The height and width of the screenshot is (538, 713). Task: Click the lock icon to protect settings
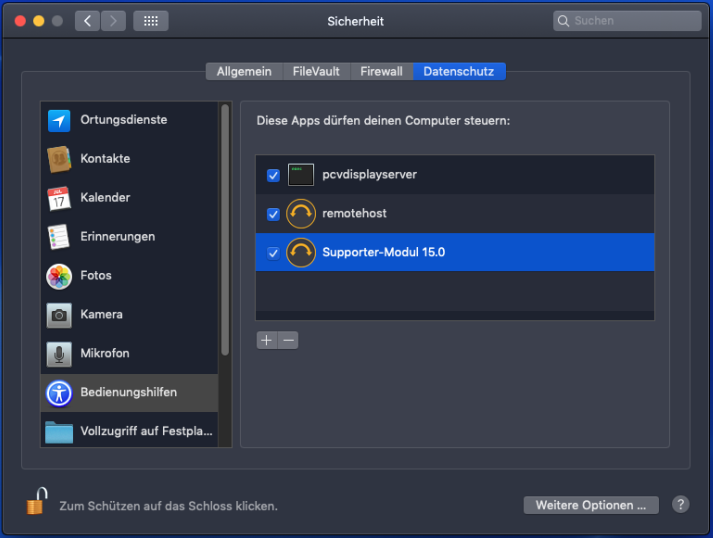coord(36,501)
